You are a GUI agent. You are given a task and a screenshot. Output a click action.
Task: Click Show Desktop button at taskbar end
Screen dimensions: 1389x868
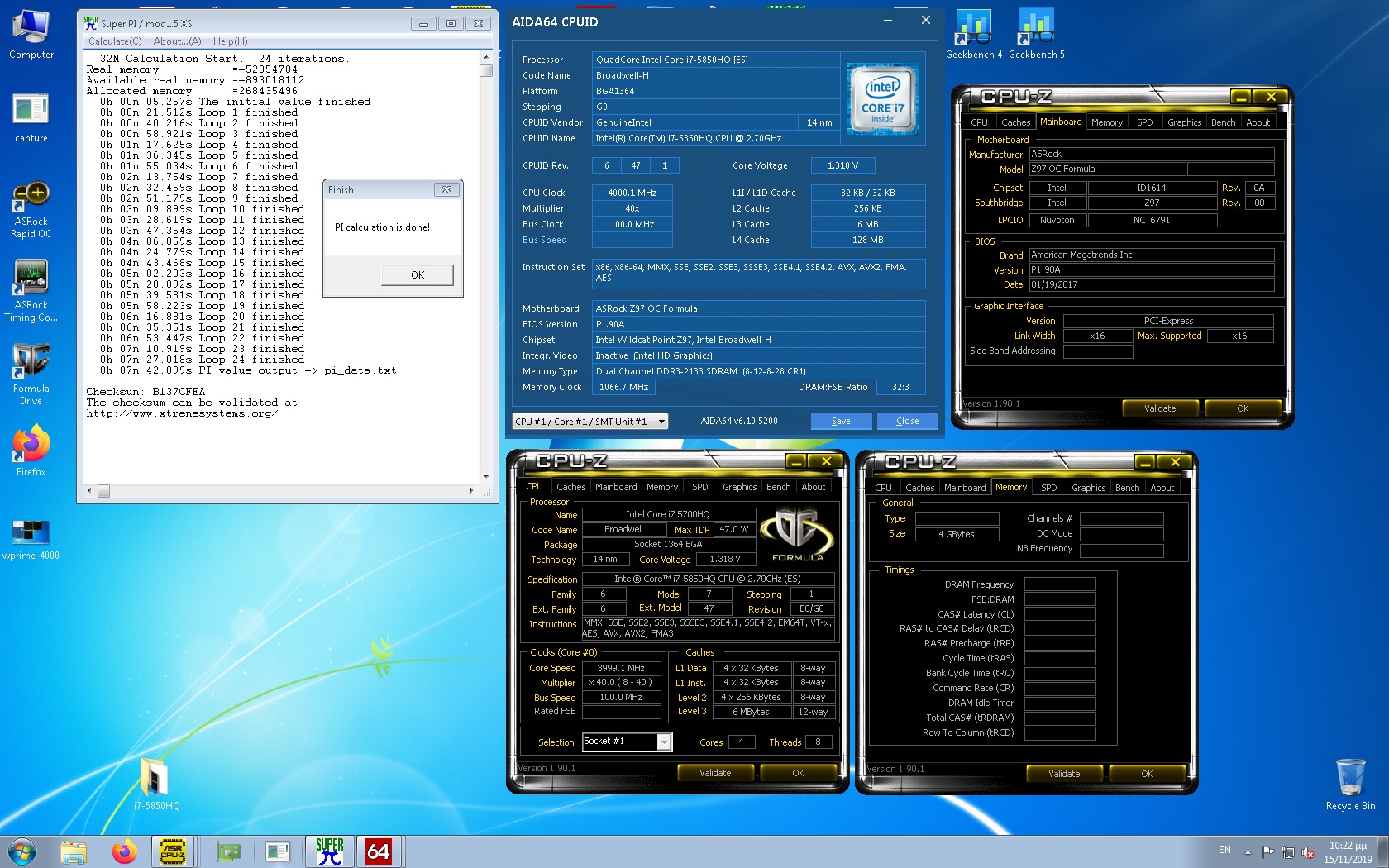tap(1383, 851)
